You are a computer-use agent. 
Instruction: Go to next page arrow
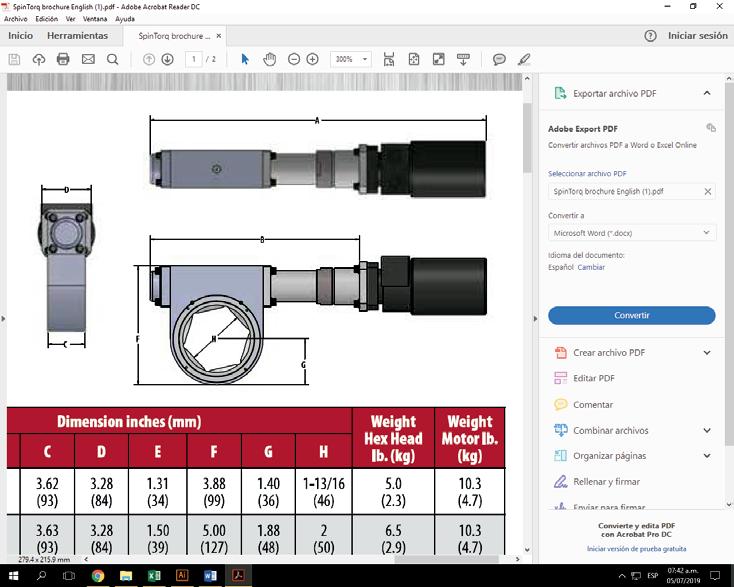[168, 59]
